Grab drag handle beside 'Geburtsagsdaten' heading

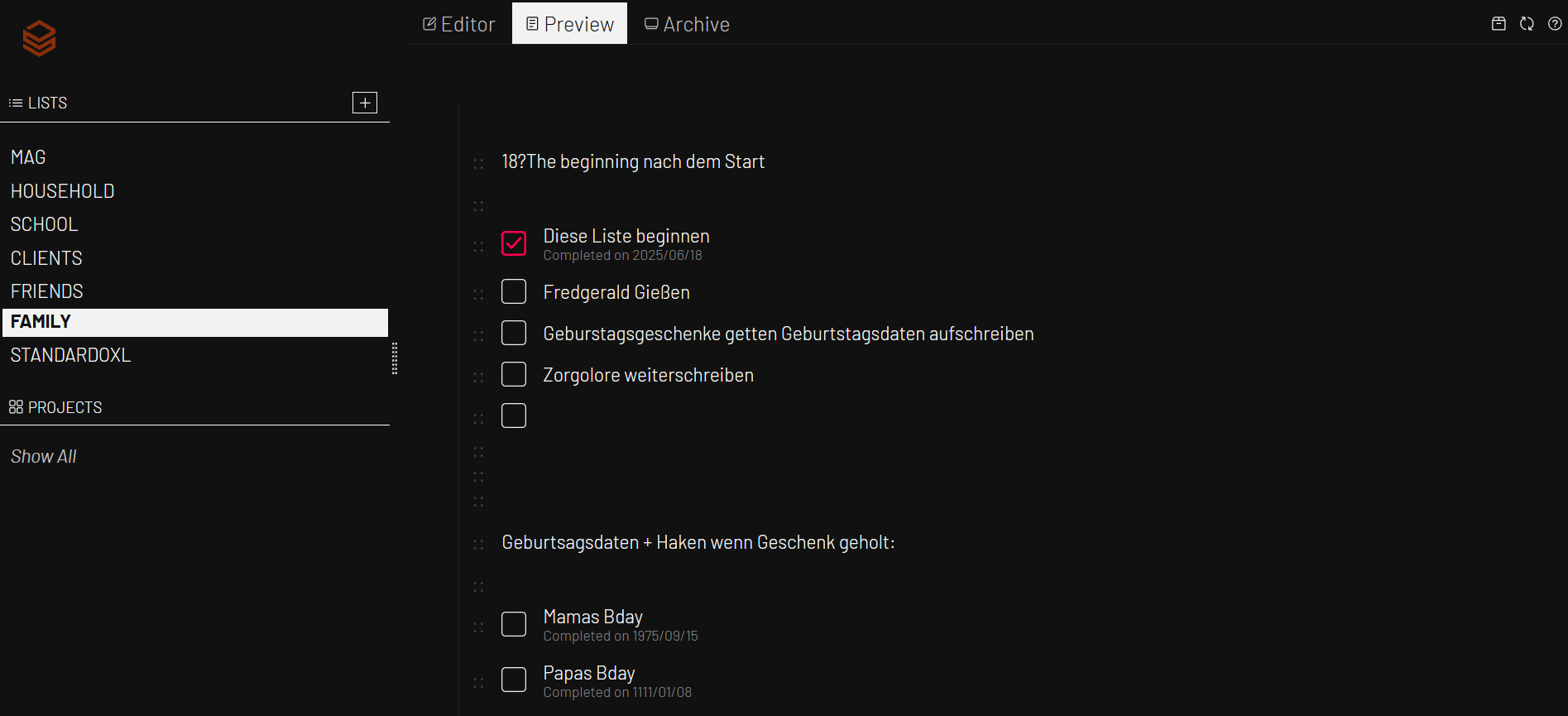tap(478, 545)
